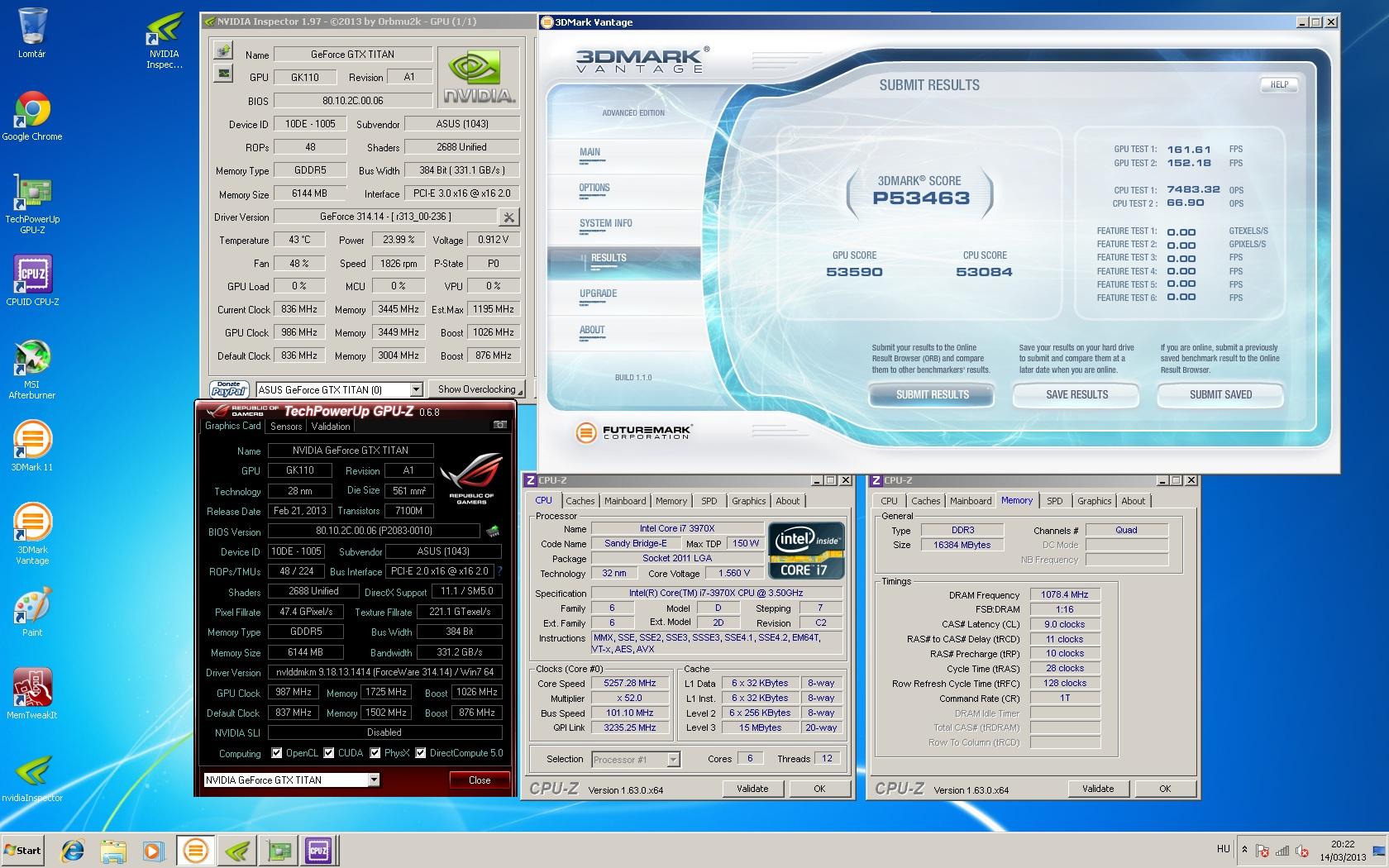The height and width of the screenshot is (868, 1389).
Task: Open the About section in 3DMark Vantage
Action: tap(592, 331)
